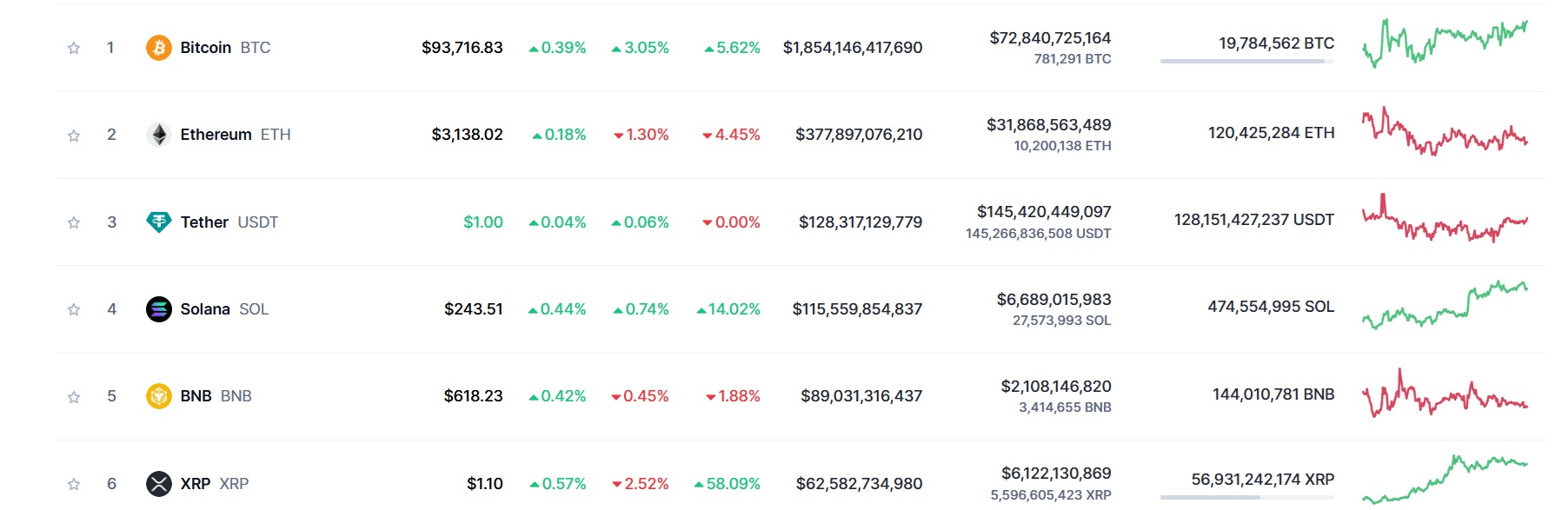1568x510 pixels.
Task: Star Bitcoin to add to watchlist
Action: (74, 48)
